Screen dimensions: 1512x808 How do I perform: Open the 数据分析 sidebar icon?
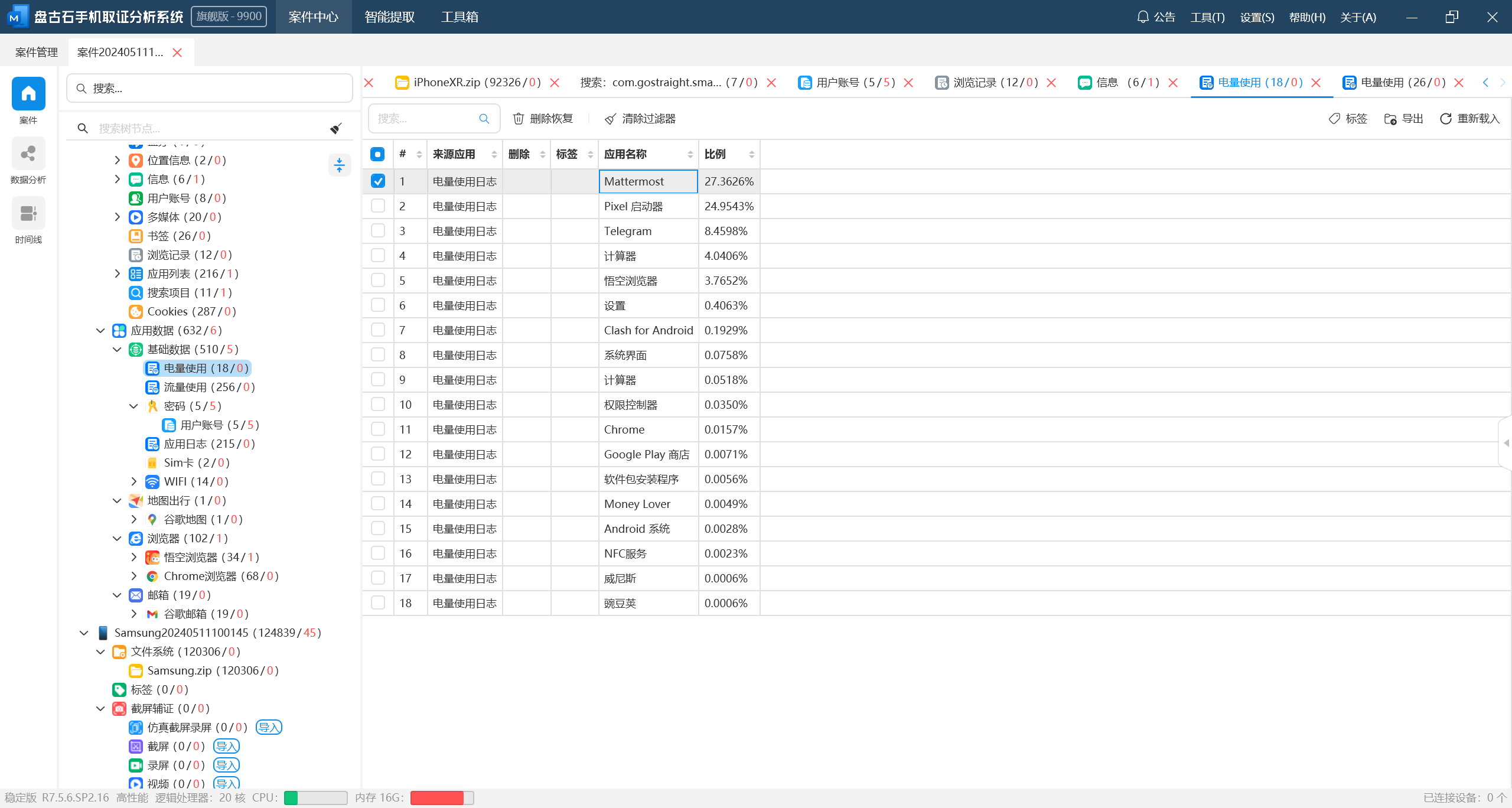pos(28,154)
